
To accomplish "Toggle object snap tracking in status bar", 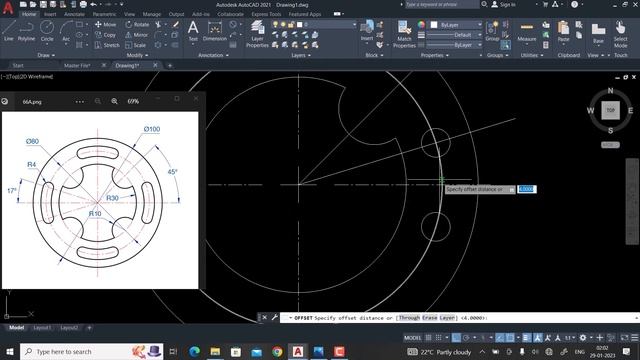I will 500,338.
